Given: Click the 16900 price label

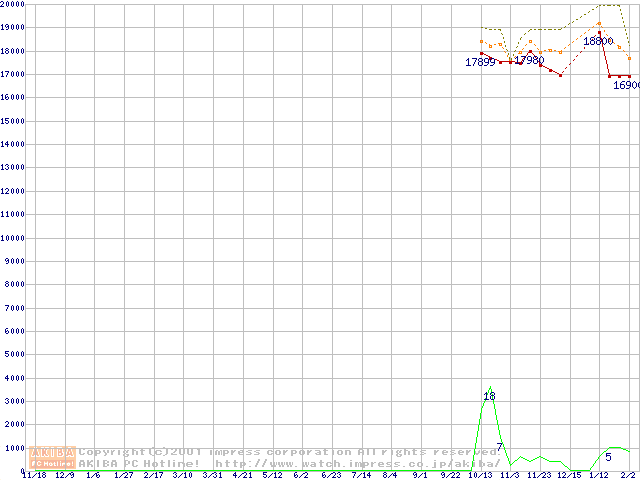Looking at the screenshot, I should click(x=626, y=86).
